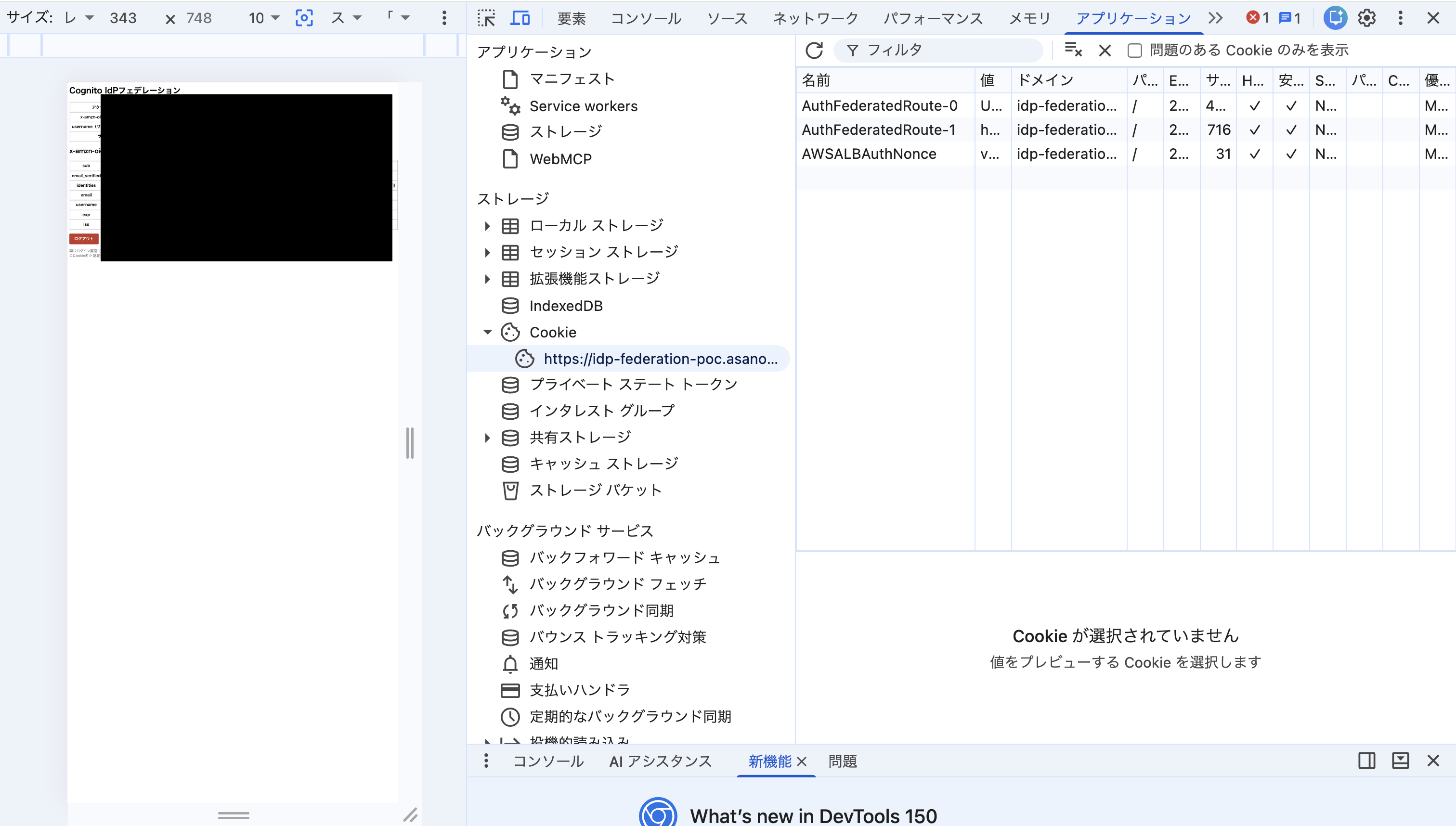Open drawer three-dot more tools menu
The height and width of the screenshot is (826, 1456).
(486, 761)
